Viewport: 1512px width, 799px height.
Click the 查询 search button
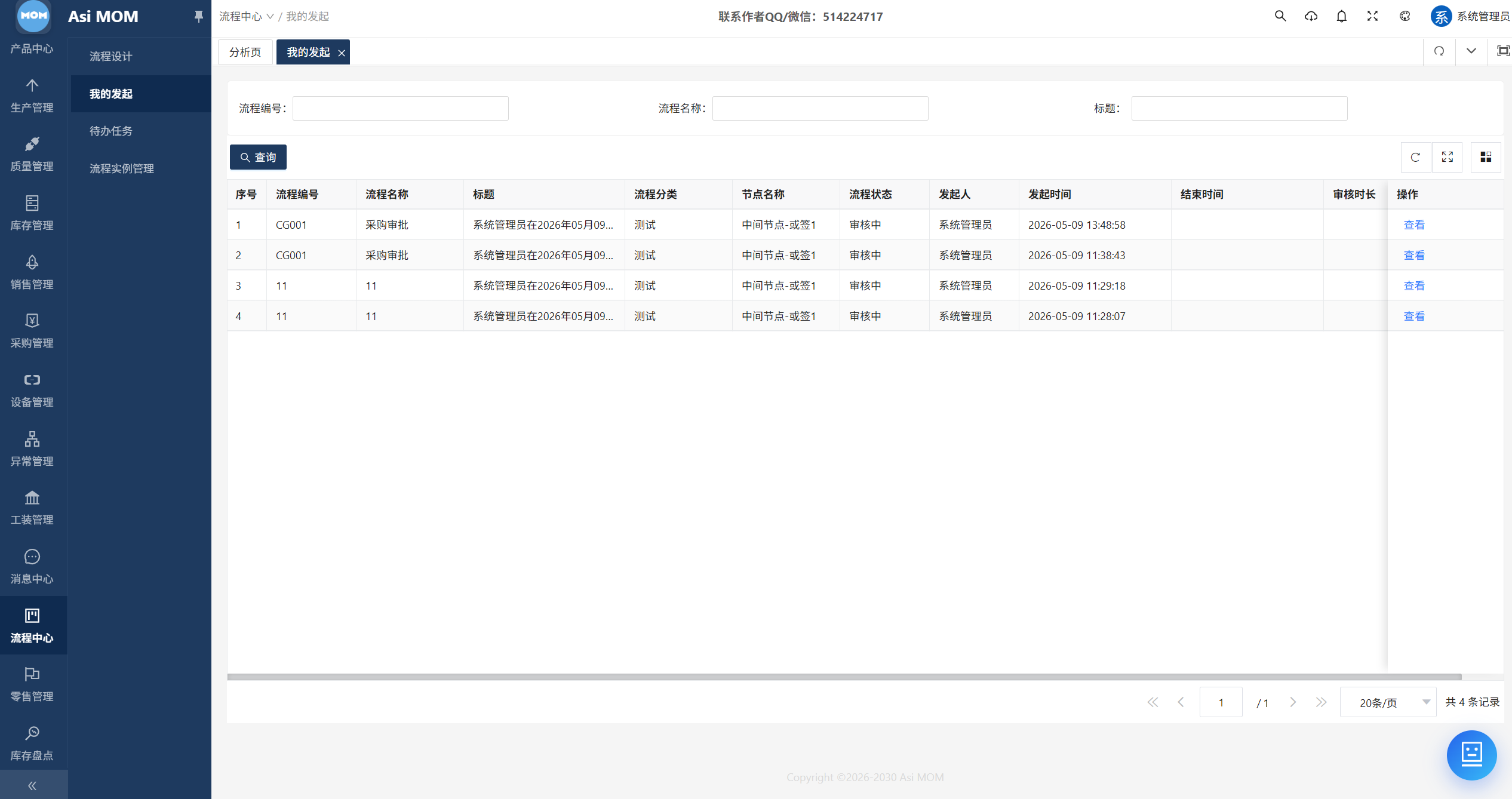click(x=258, y=157)
